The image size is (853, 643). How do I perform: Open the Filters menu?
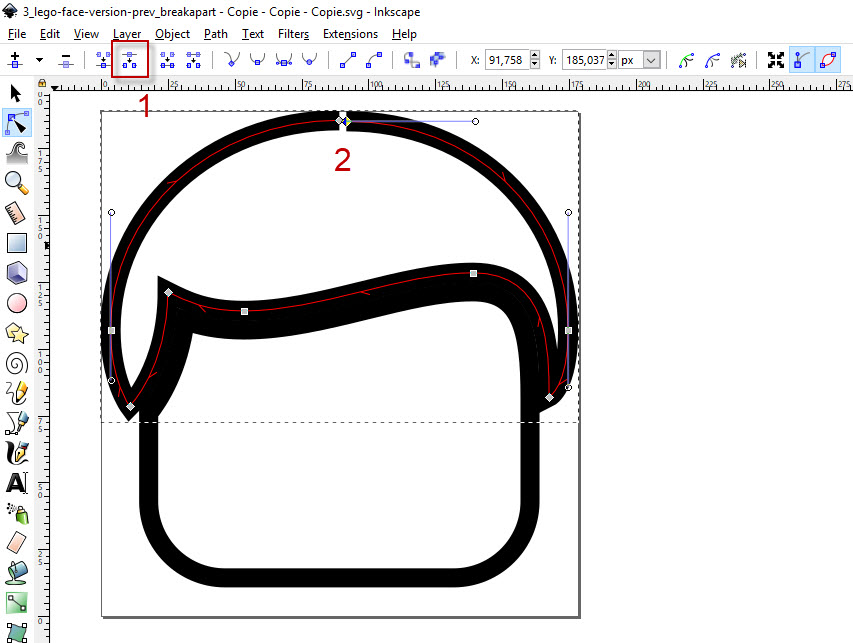click(x=293, y=34)
